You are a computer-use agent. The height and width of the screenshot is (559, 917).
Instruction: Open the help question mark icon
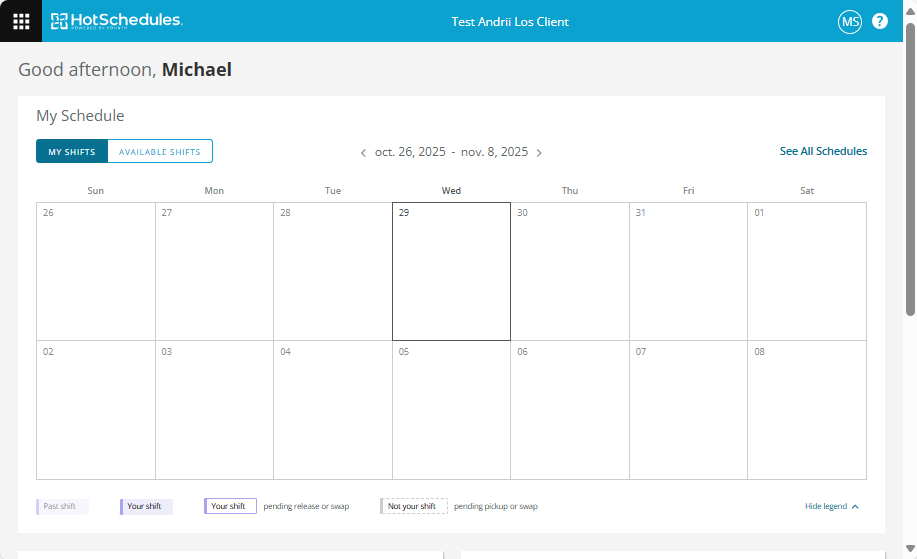[x=880, y=21]
